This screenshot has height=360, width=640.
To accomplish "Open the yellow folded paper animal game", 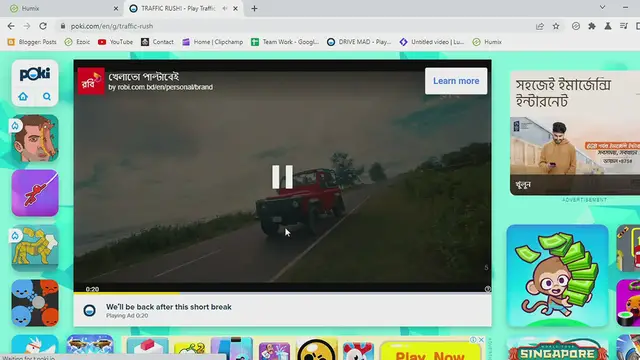I will tap(35, 248).
